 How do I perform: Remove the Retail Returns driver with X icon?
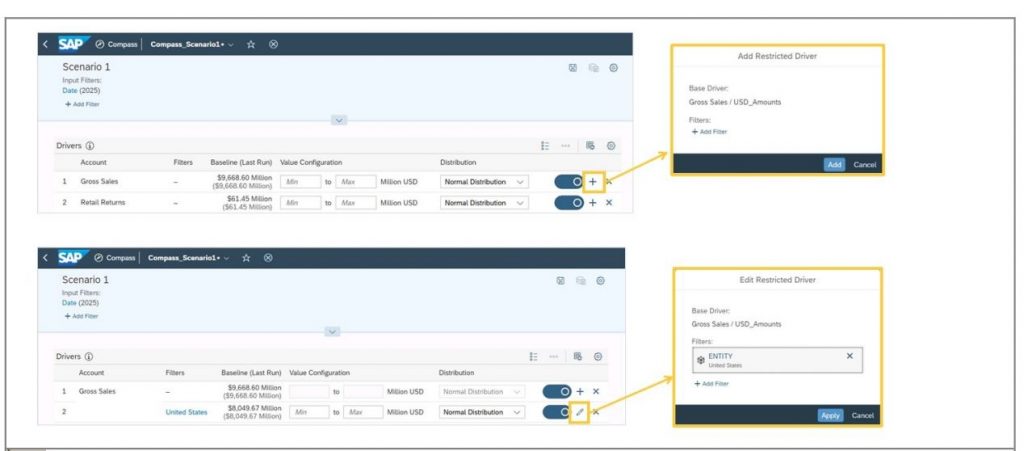click(x=609, y=203)
